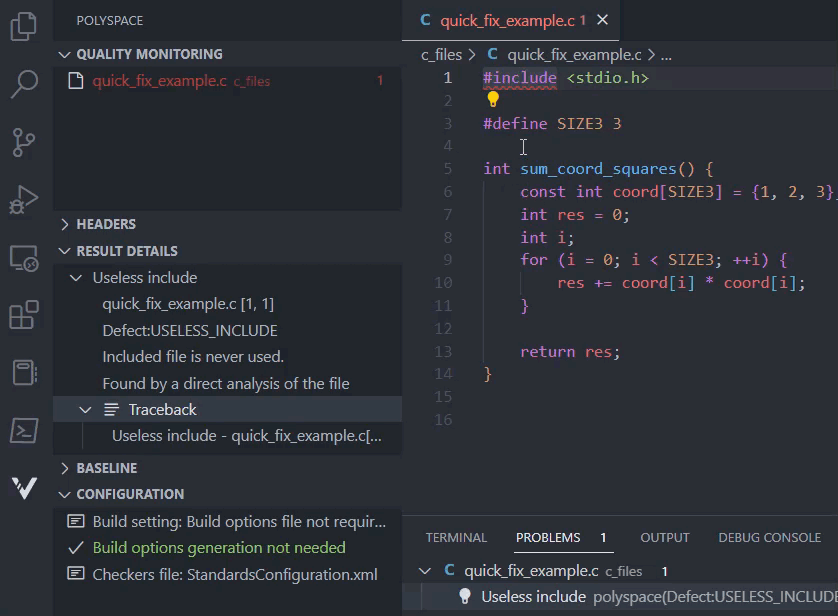Click '#define SIZE3 3' line in editor
The height and width of the screenshot is (616, 838).
click(x=552, y=124)
